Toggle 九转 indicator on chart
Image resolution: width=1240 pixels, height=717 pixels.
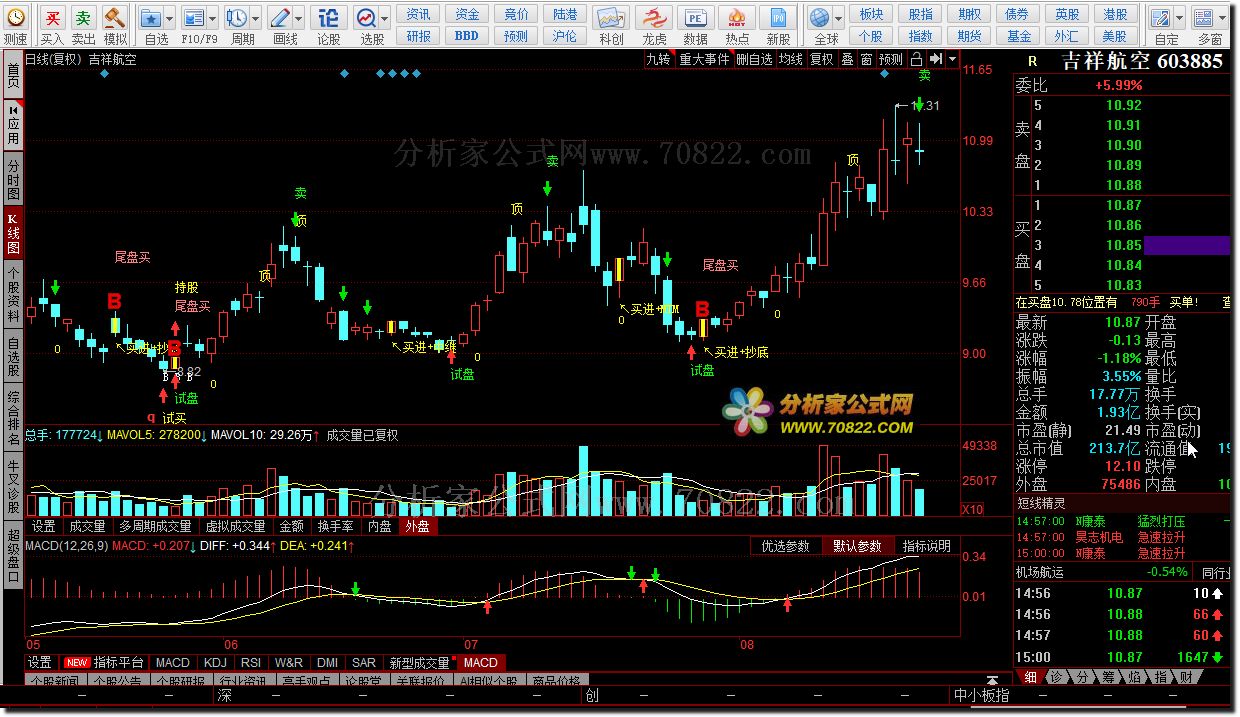click(x=658, y=59)
